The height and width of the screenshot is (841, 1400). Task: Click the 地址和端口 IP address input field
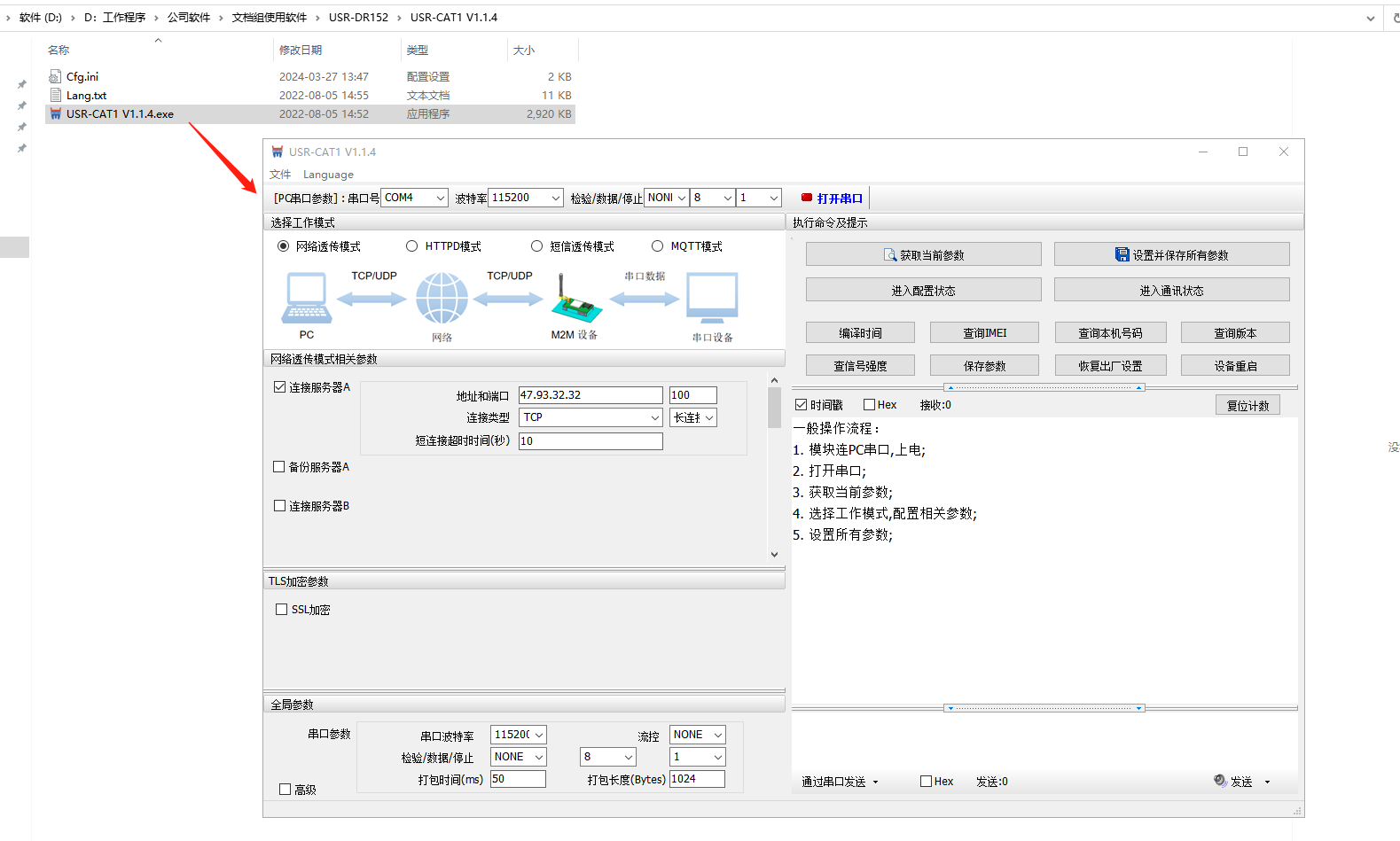click(590, 395)
